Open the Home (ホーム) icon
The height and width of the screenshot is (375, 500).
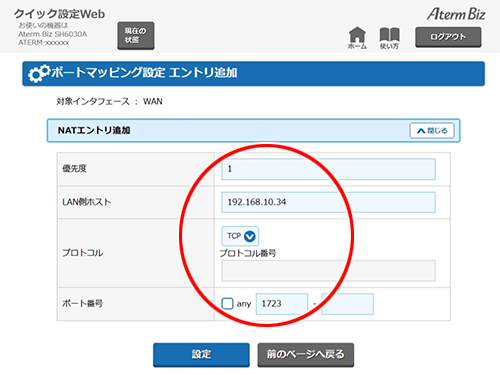[x=357, y=37]
